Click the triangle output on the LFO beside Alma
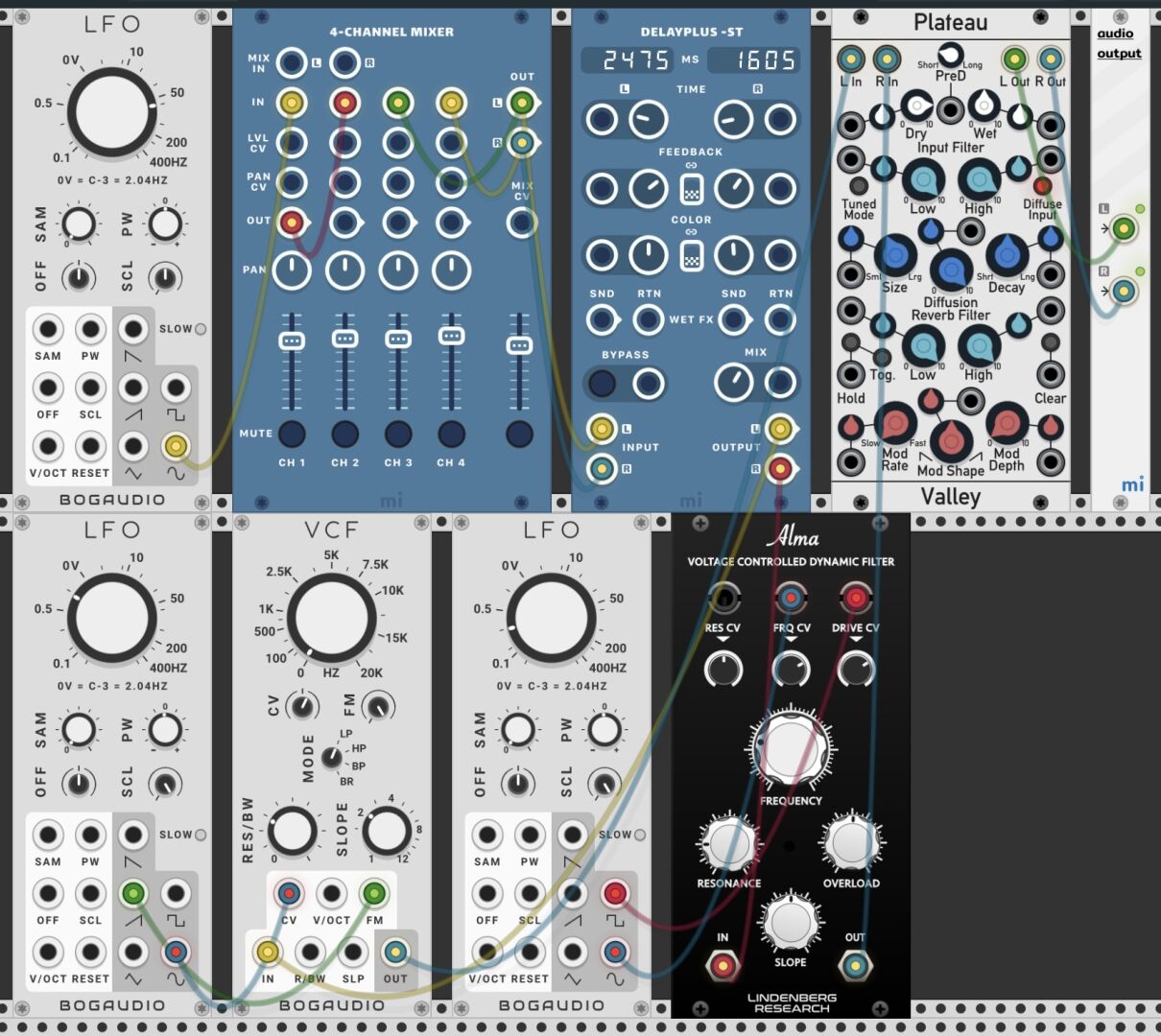Screen dimensions: 1161x1036 click(572, 952)
